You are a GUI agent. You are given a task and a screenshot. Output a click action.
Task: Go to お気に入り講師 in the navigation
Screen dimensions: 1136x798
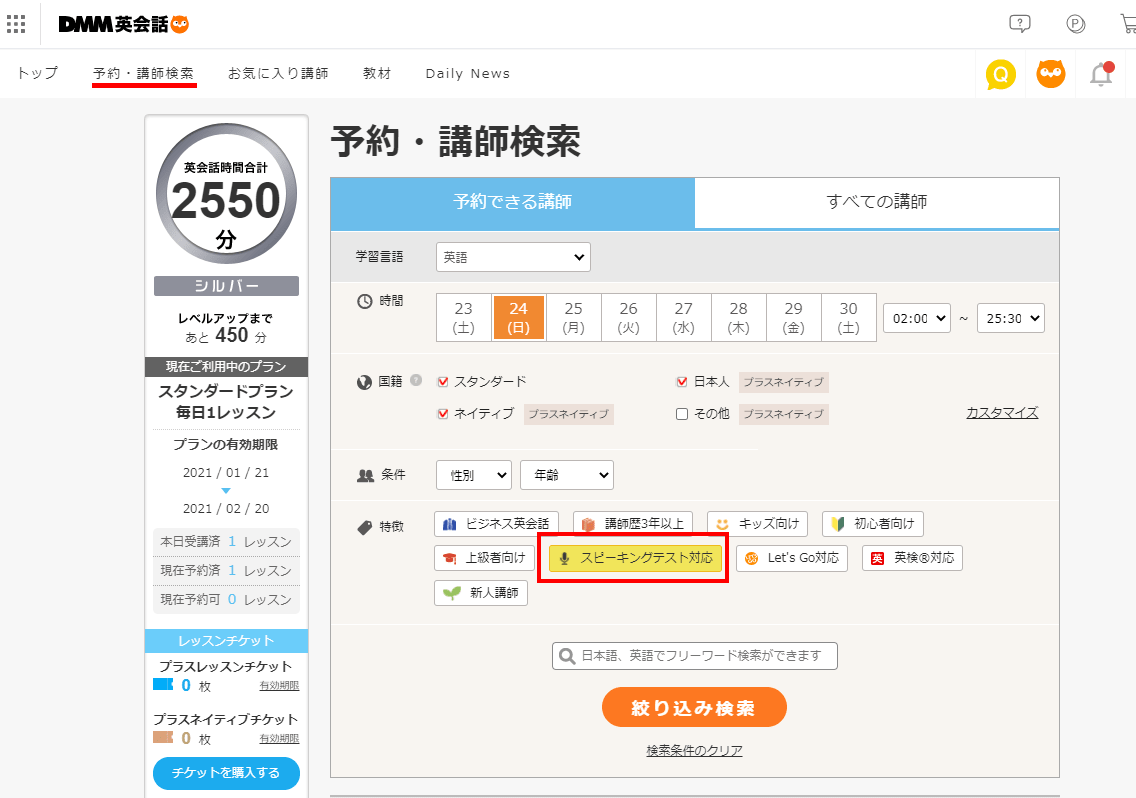pyautogui.click(x=278, y=74)
